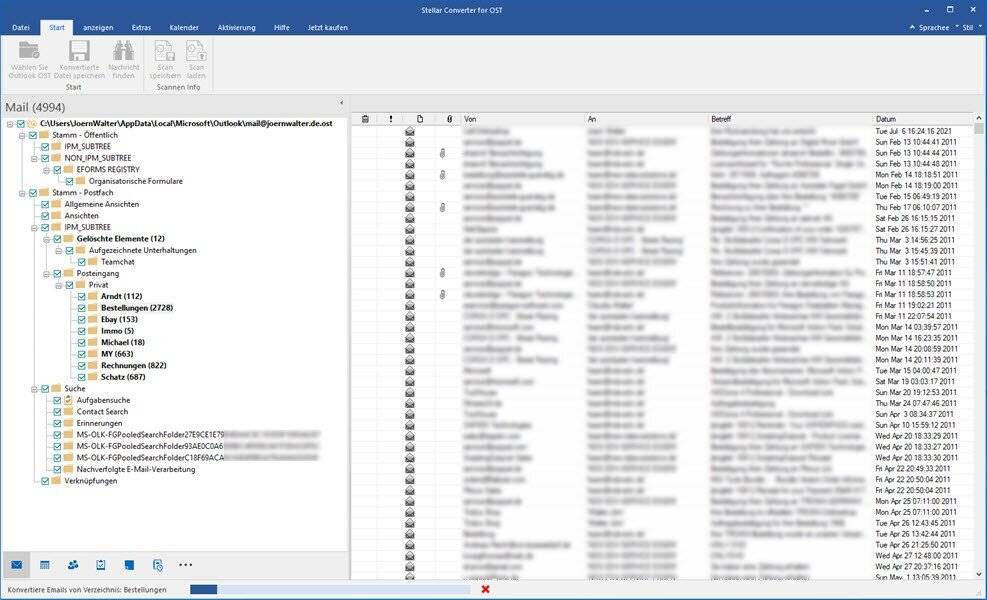
Task: Switch to contacts view in bottom navigation
Action: pyautogui.click(x=73, y=565)
